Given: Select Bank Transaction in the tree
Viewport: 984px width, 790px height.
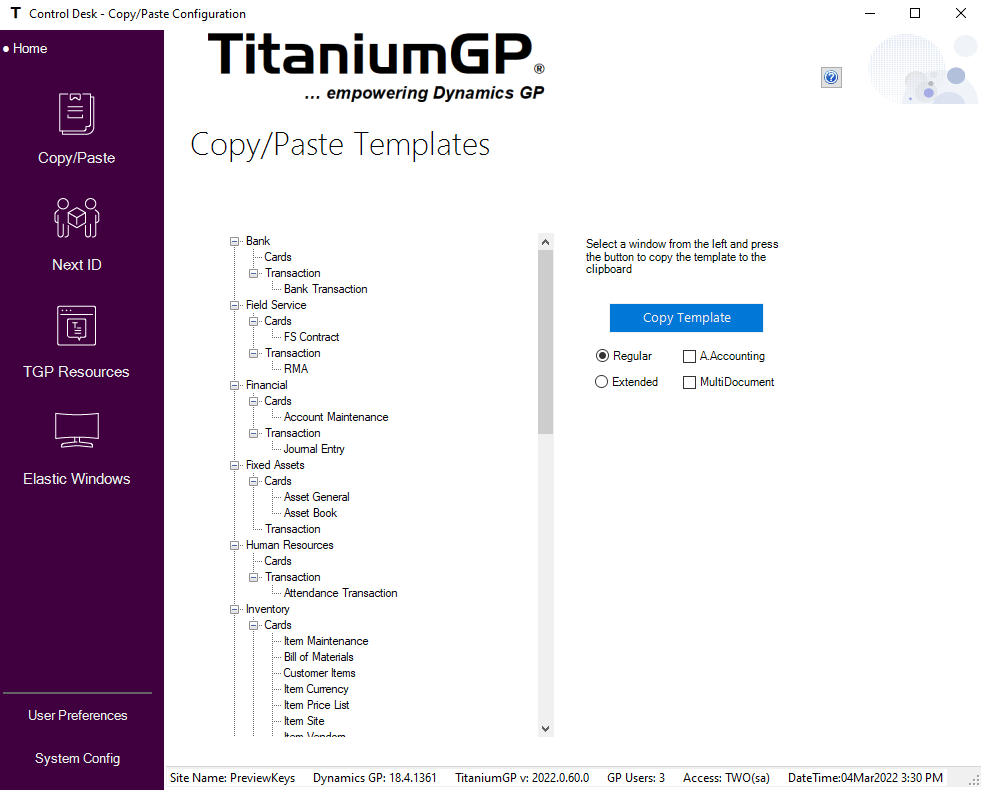Looking at the screenshot, I should pyautogui.click(x=326, y=289).
